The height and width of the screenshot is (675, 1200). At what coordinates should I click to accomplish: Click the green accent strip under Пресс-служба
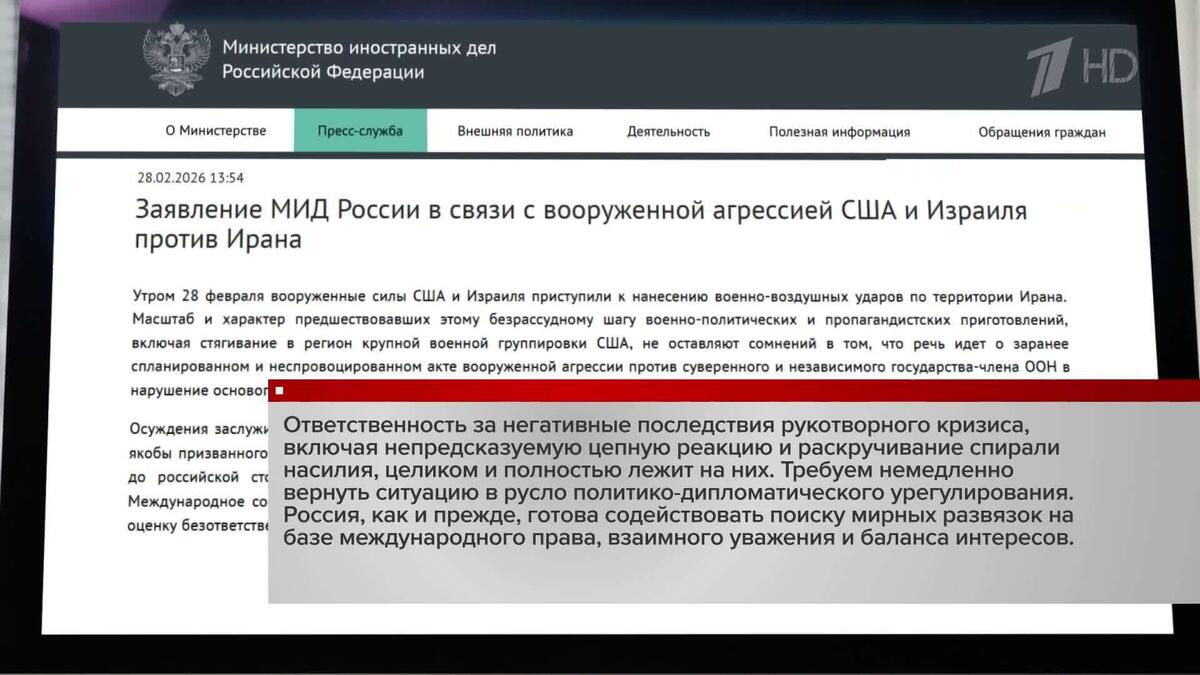(360, 146)
